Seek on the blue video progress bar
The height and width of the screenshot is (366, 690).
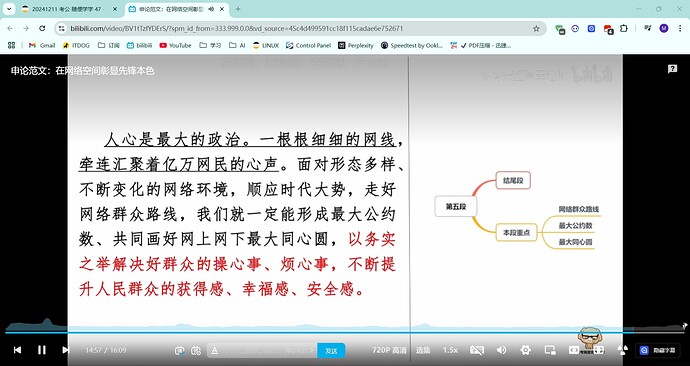coord(345,333)
